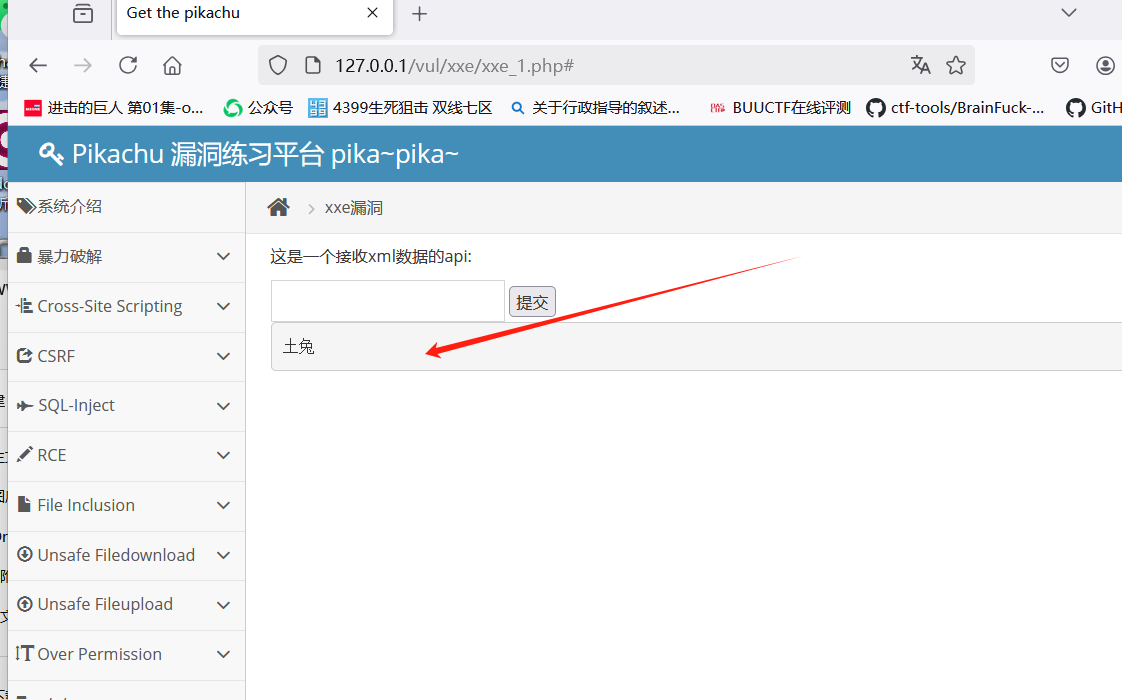Expand the SQL-Inject chevron
The width and height of the screenshot is (1122, 700).
click(x=223, y=406)
